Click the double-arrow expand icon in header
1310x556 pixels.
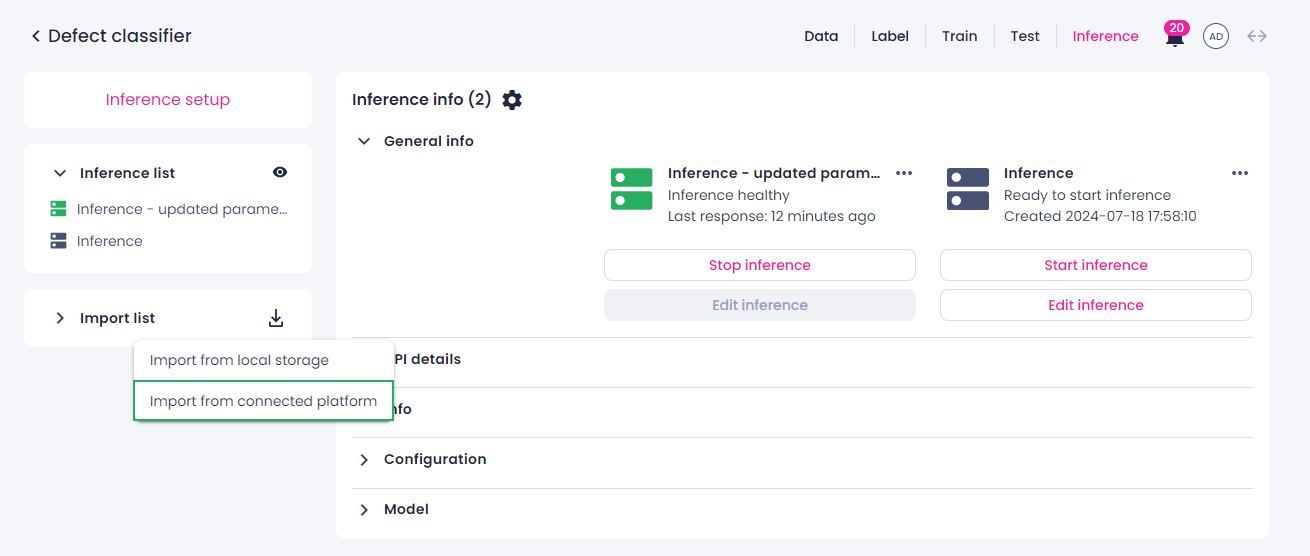click(x=1257, y=36)
